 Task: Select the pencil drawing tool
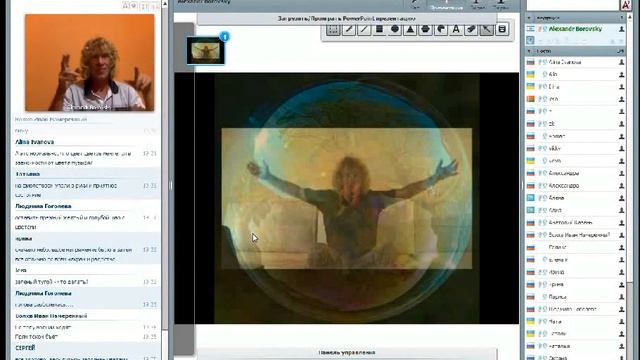(349, 29)
